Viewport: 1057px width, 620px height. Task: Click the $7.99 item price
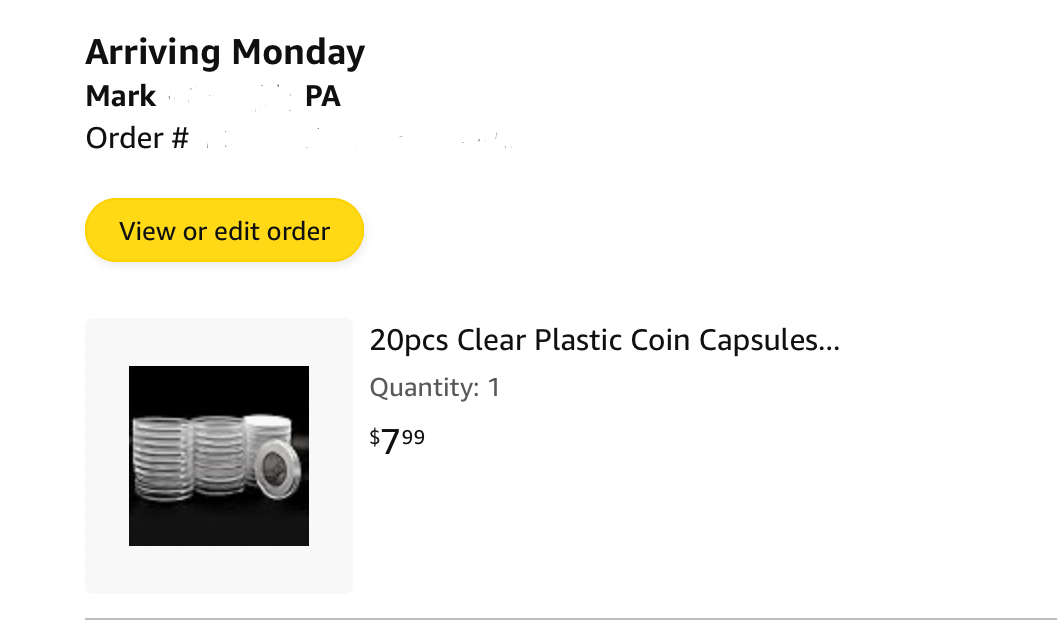coord(397,440)
